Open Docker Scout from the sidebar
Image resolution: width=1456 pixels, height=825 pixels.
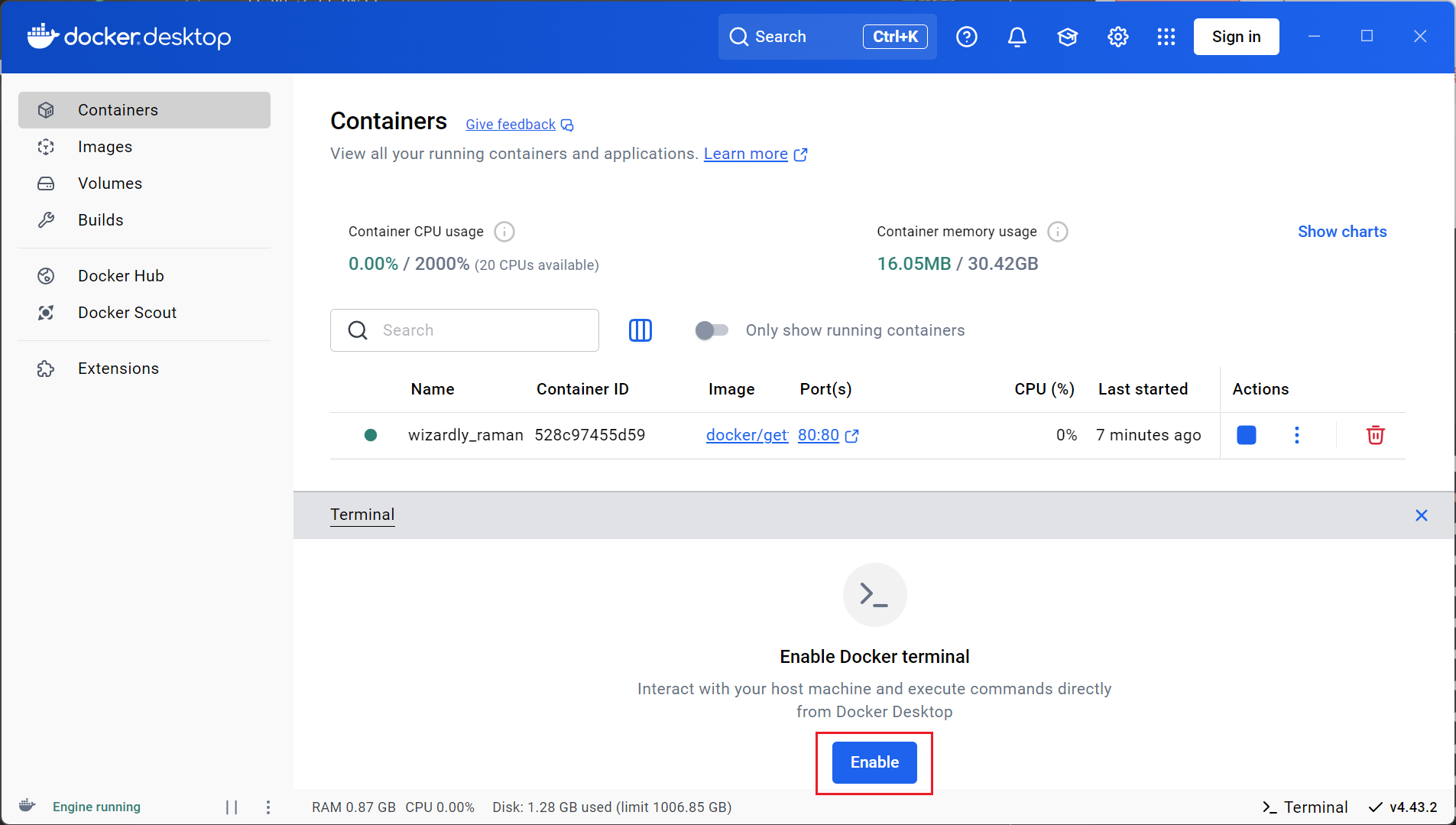127,312
